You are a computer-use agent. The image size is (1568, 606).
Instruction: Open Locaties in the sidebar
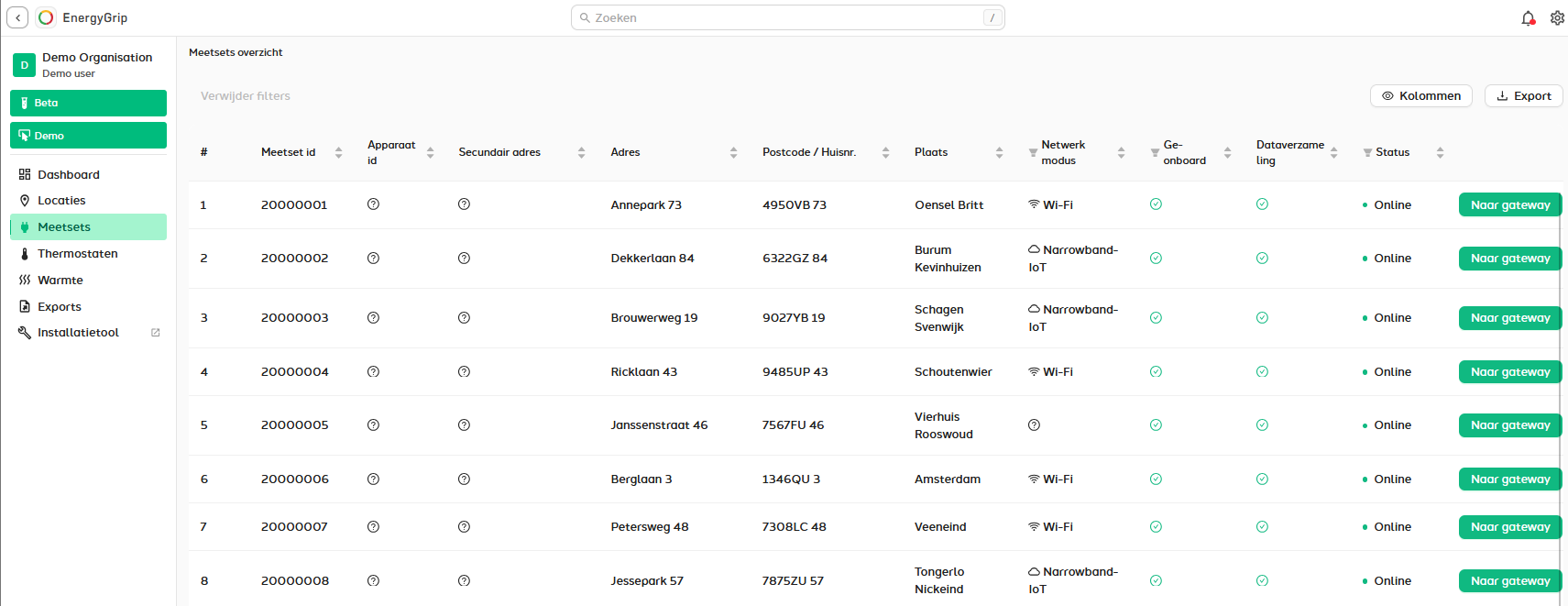point(88,200)
